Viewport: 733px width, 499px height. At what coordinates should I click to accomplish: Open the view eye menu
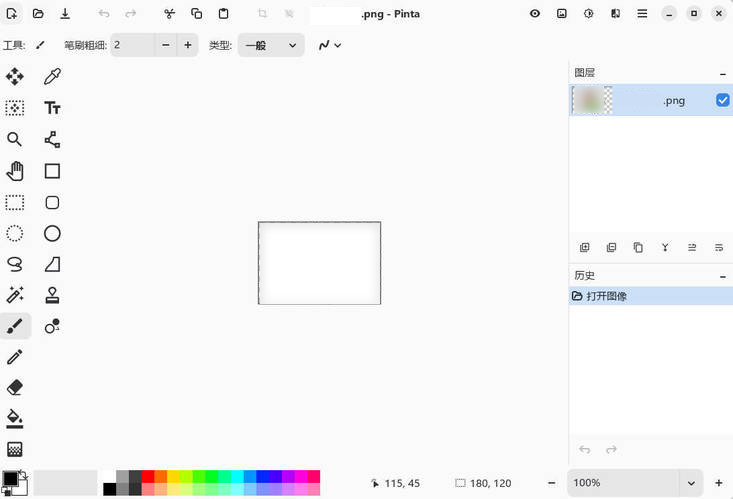535,14
